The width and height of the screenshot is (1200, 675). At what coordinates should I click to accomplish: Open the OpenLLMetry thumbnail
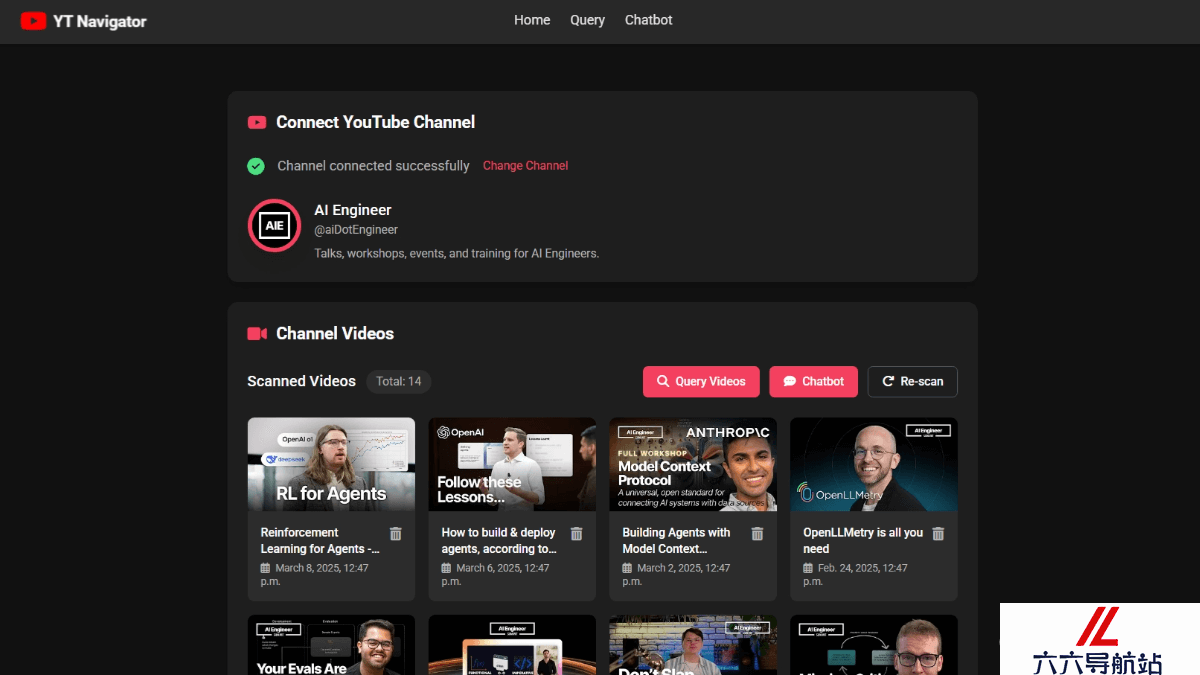coord(874,464)
